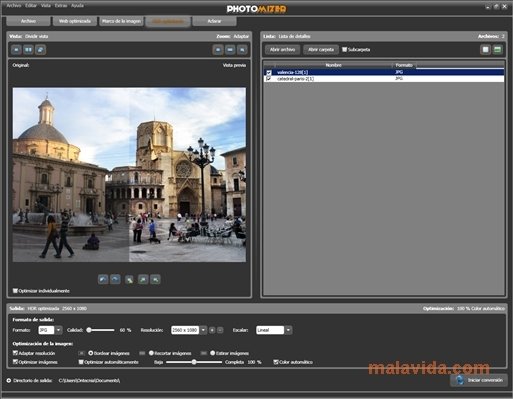Open the Vista menu

(46, 5)
